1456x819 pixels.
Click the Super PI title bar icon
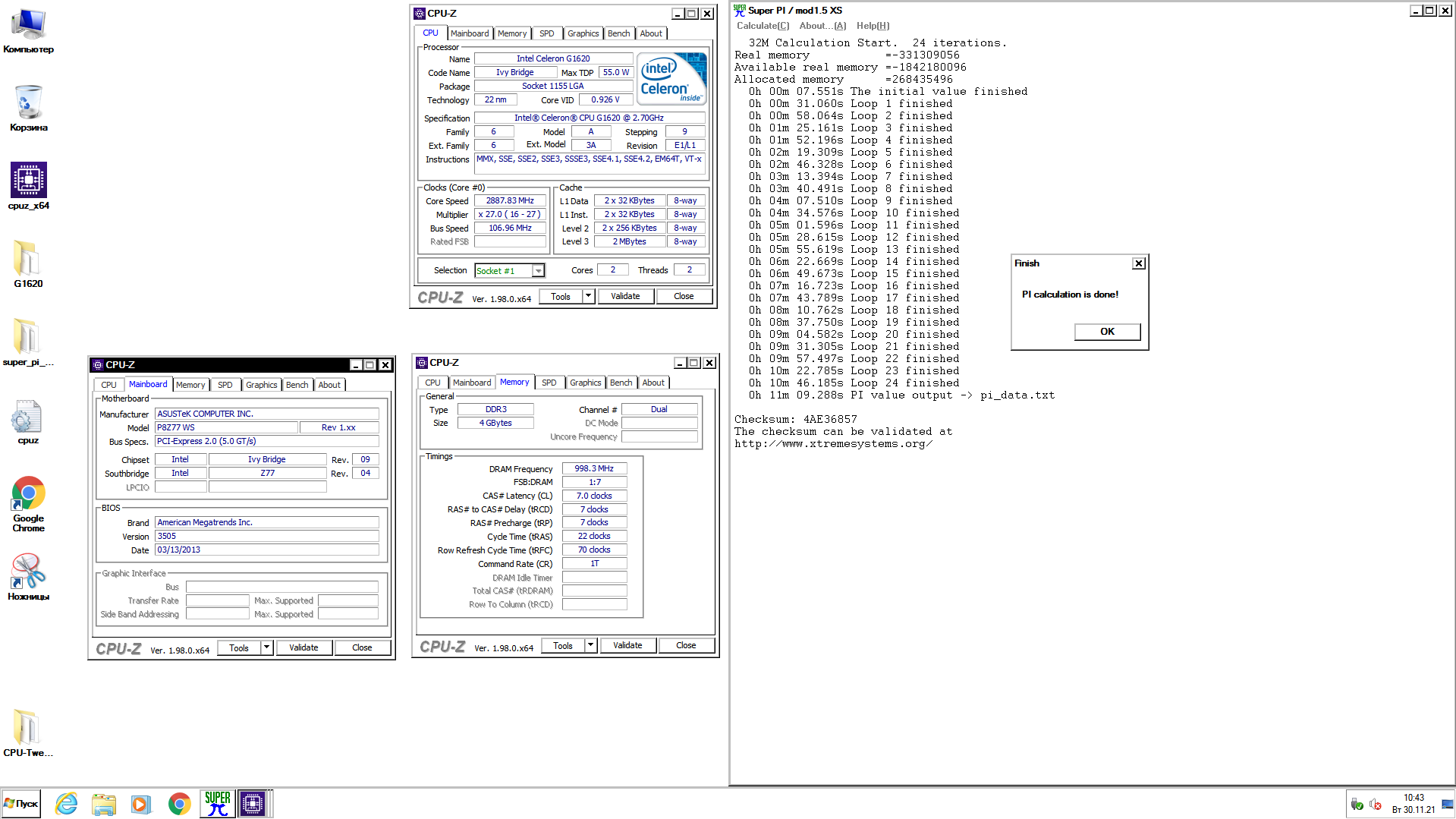click(x=740, y=10)
